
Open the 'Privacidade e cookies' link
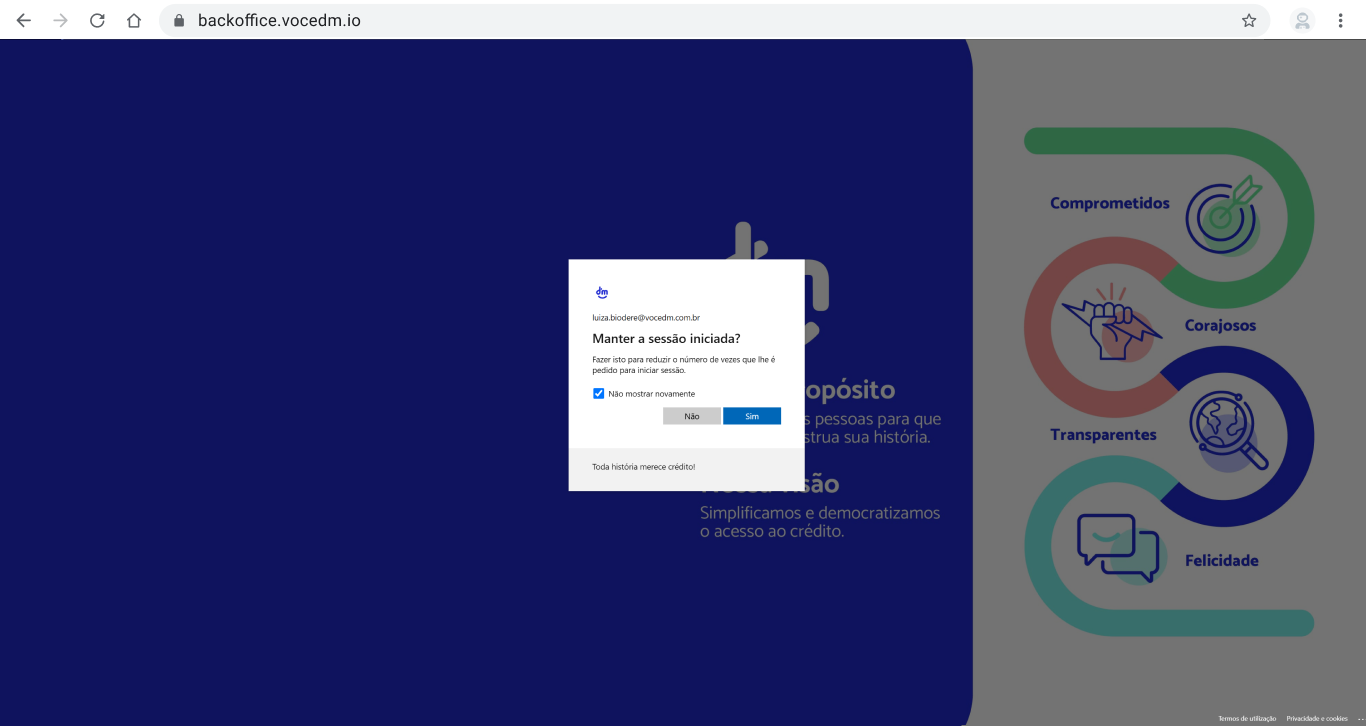tap(1316, 718)
